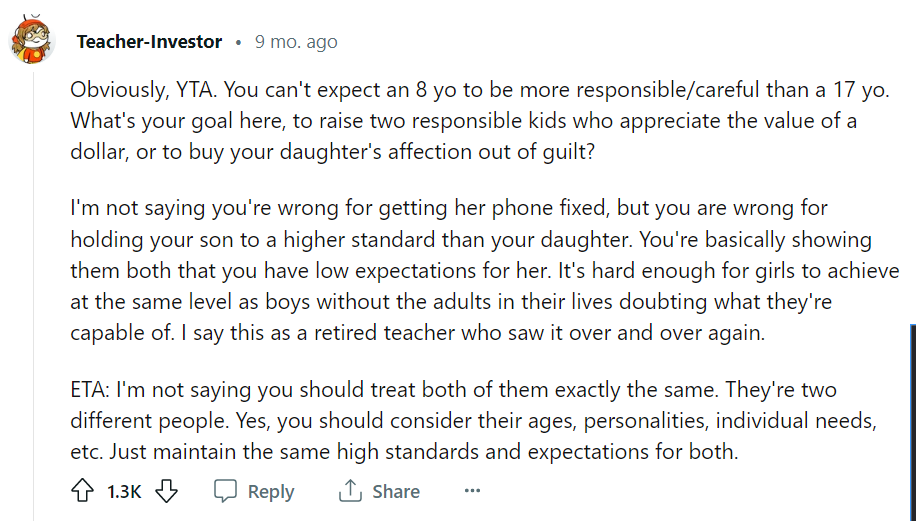
Task: Open the three-dot more options menu
Action: click(472, 491)
